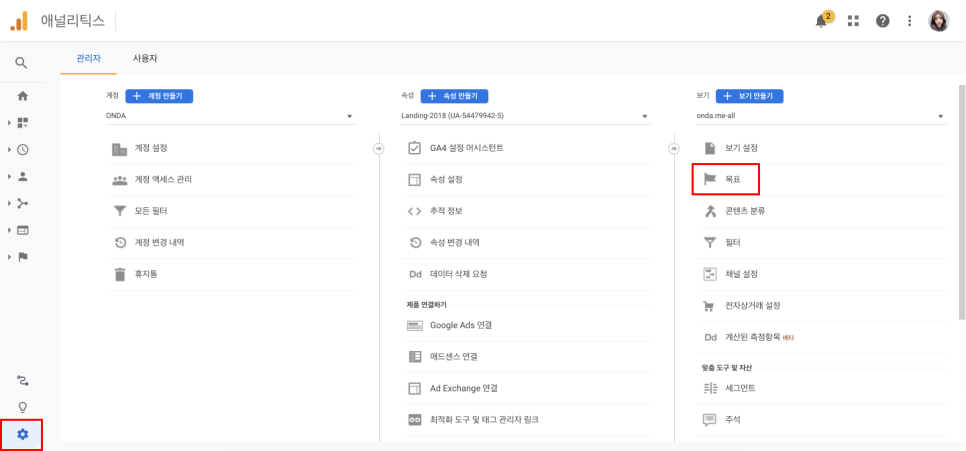
Task: Click the 보기 만들기 button
Action: [x=749, y=96]
